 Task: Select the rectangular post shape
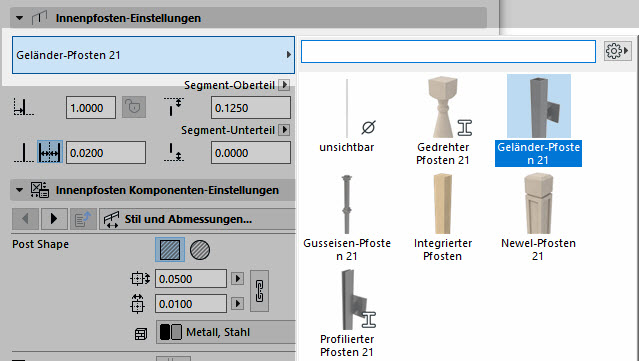[x=170, y=250]
